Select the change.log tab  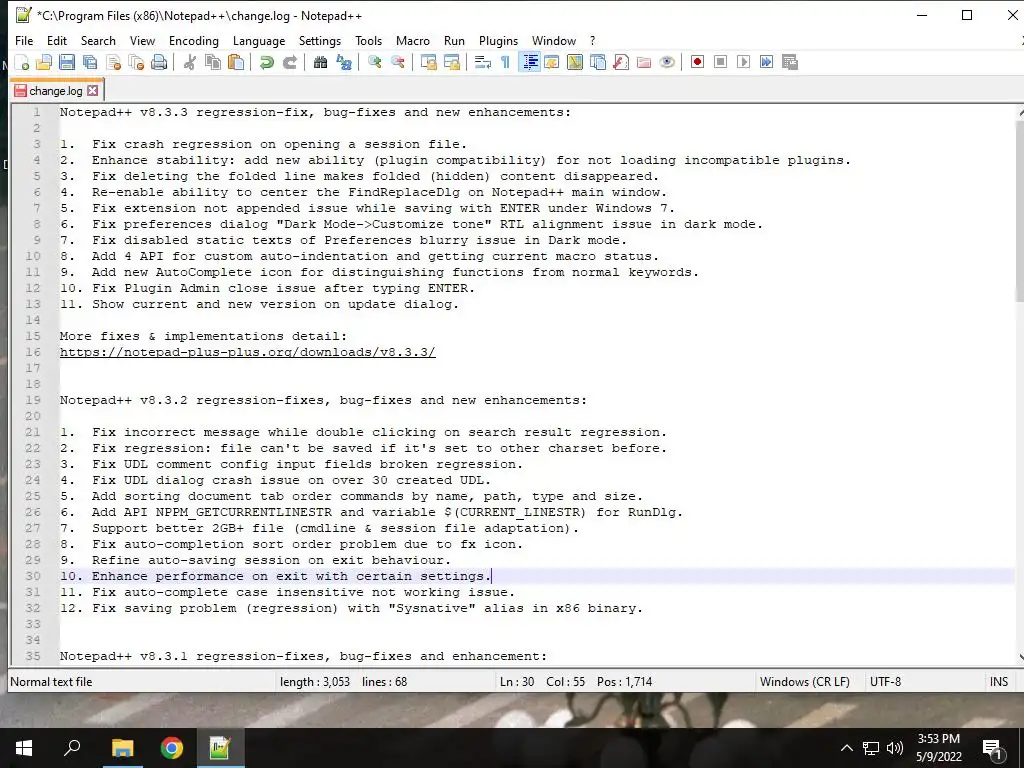pos(56,91)
